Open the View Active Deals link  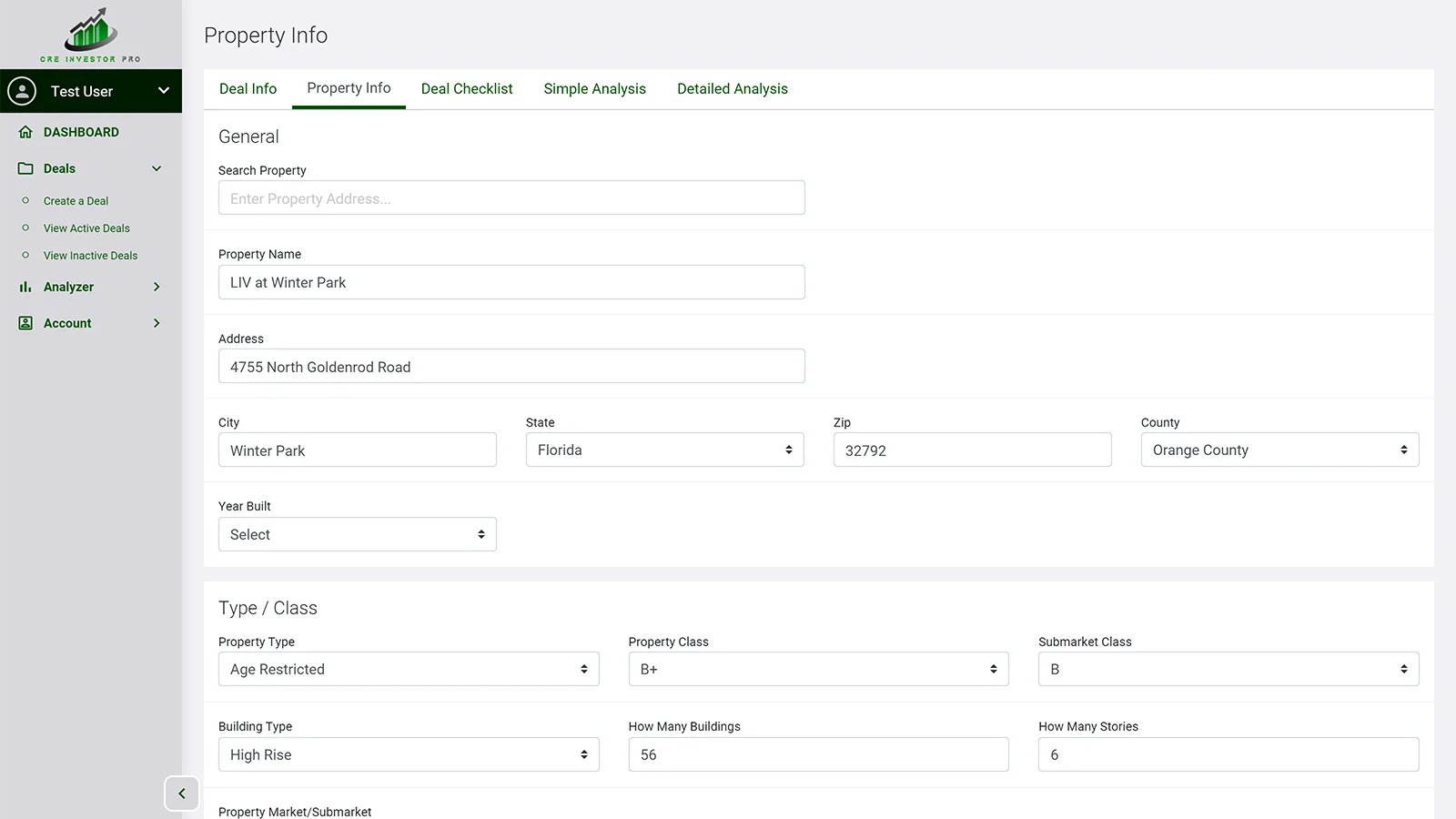pos(86,228)
